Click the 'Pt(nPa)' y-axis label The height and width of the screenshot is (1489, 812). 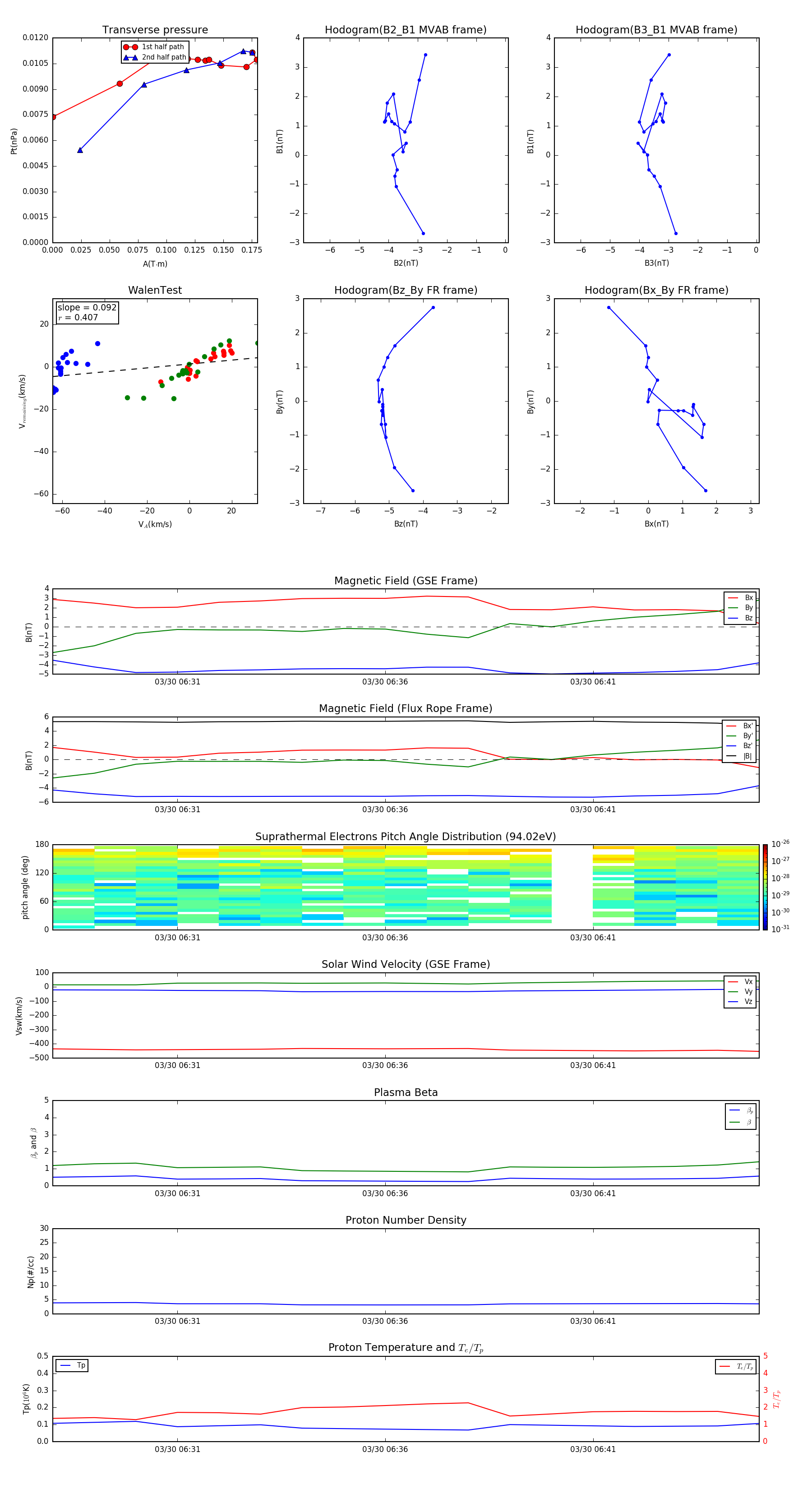(x=14, y=140)
